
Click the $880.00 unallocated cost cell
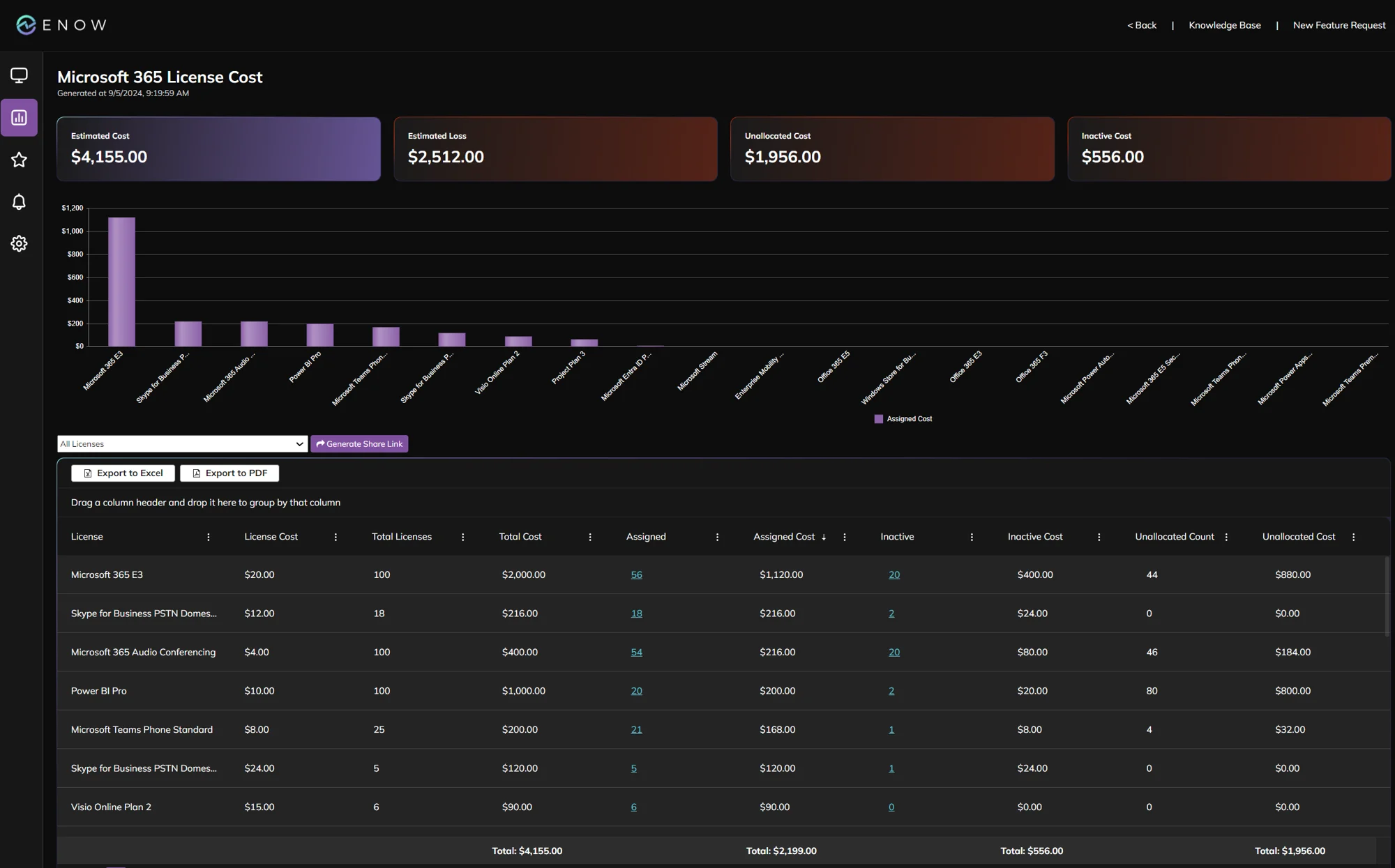click(x=1292, y=574)
